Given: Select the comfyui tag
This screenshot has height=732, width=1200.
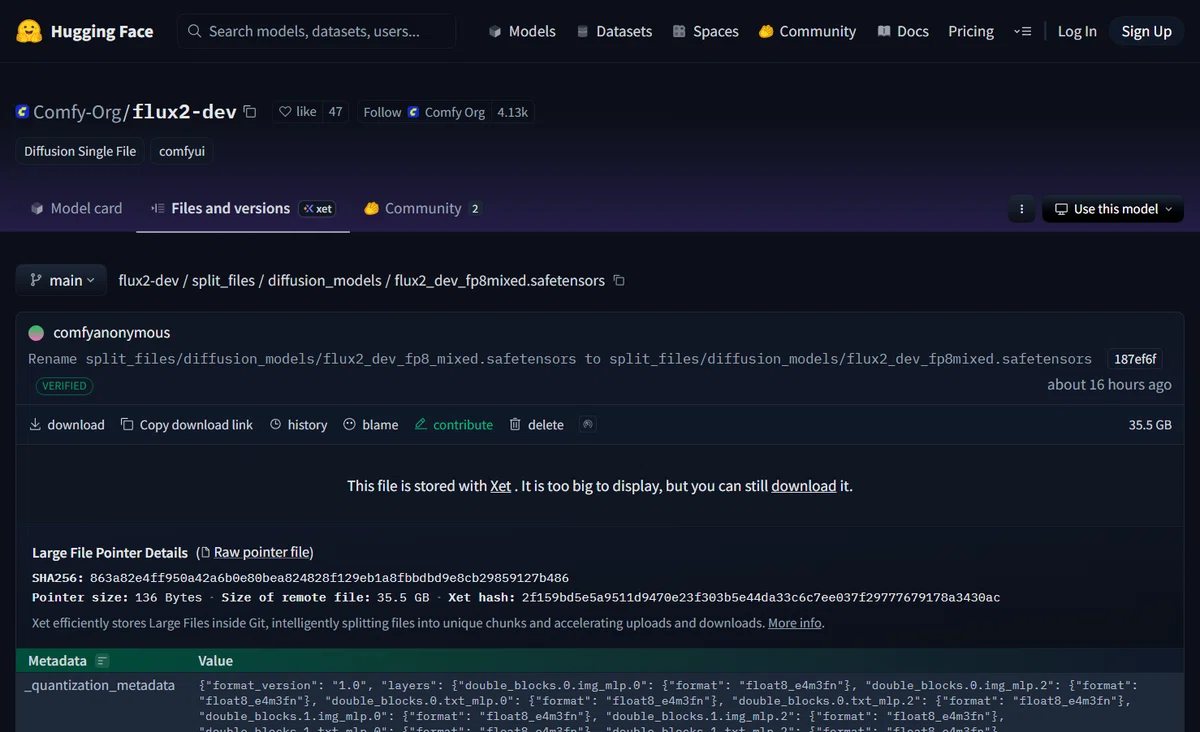Looking at the screenshot, I should point(182,151).
